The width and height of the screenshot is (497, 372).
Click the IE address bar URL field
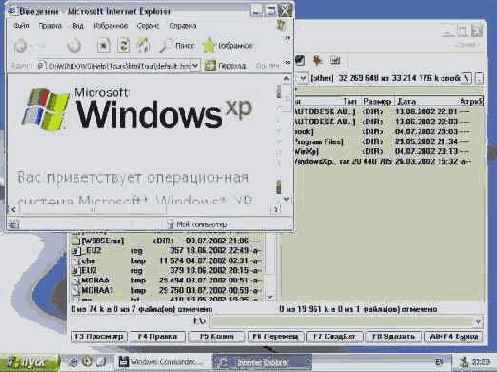[118, 66]
